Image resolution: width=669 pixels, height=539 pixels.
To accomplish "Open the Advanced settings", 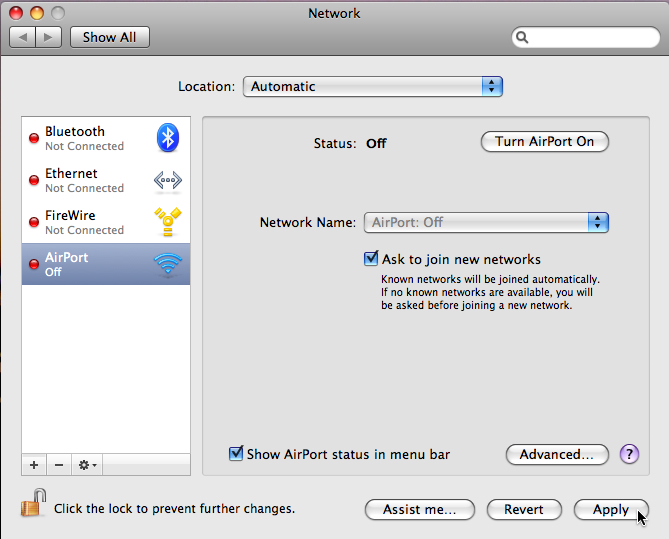I will [x=557, y=455].
